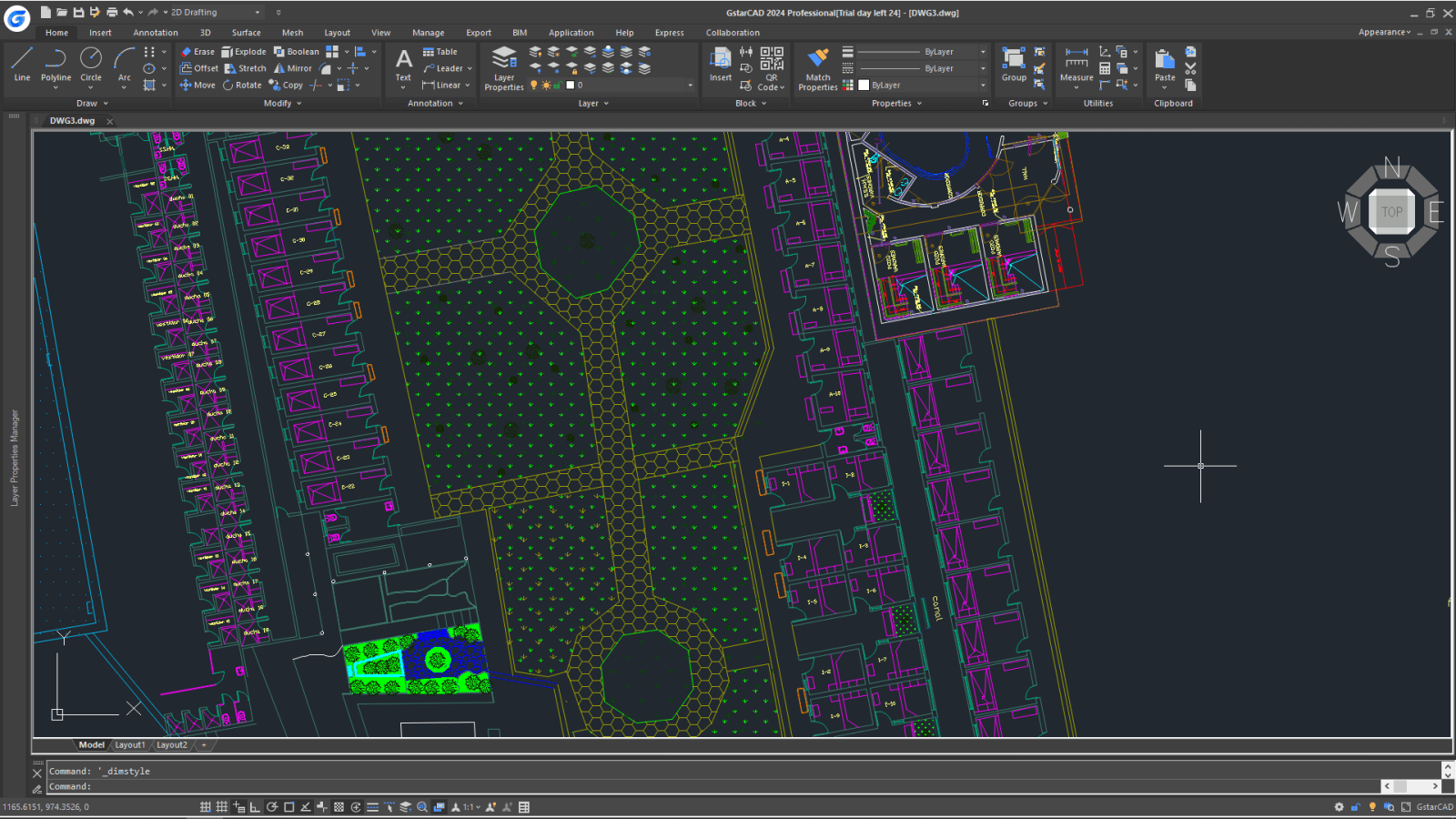
Task: Toggle ortho mode in the status bar
Action: pos(254,806)
